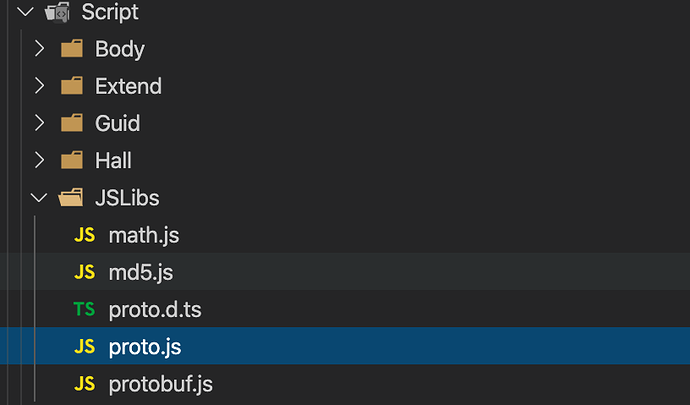Viewport: 690px width, 405px height.
Task: Open the protobuf.js file
Action: (x=160, y=384)
